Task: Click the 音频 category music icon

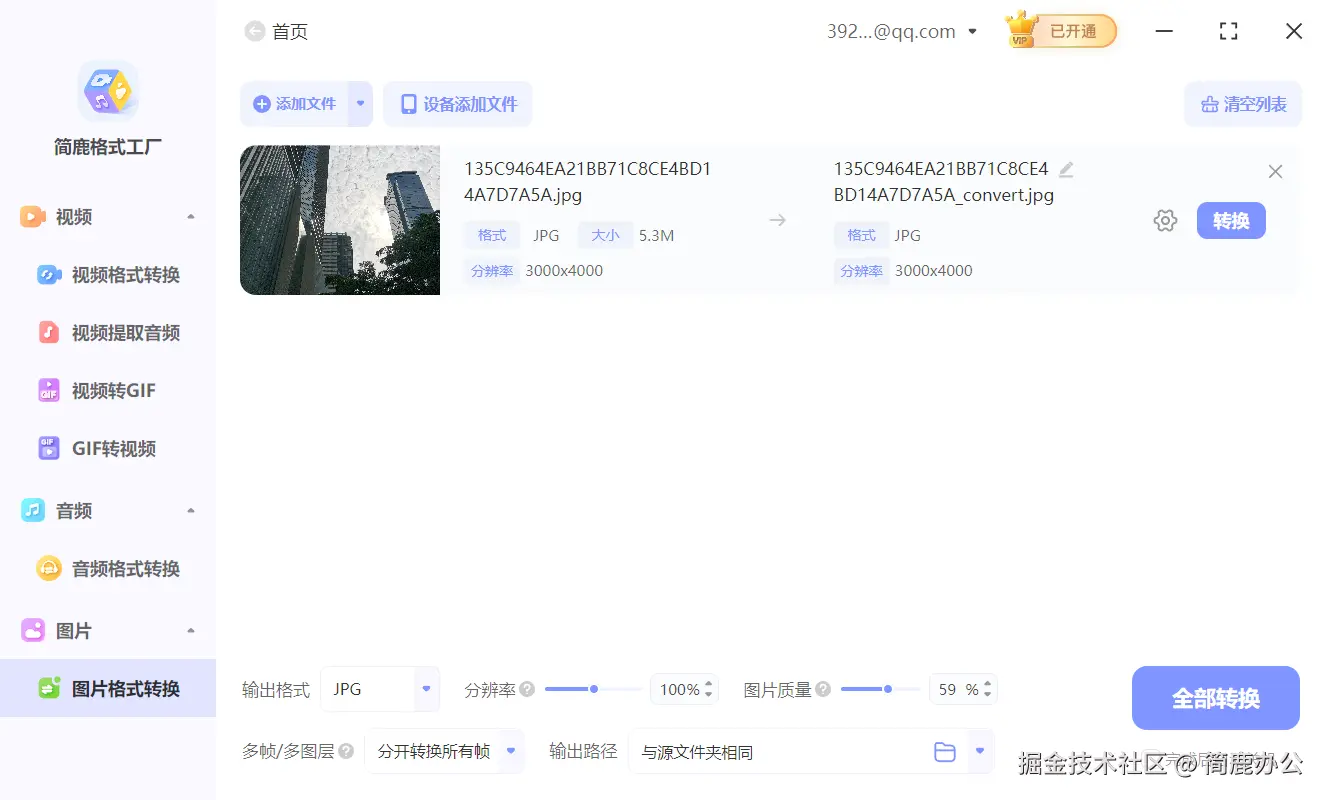Action: (33, 510)
